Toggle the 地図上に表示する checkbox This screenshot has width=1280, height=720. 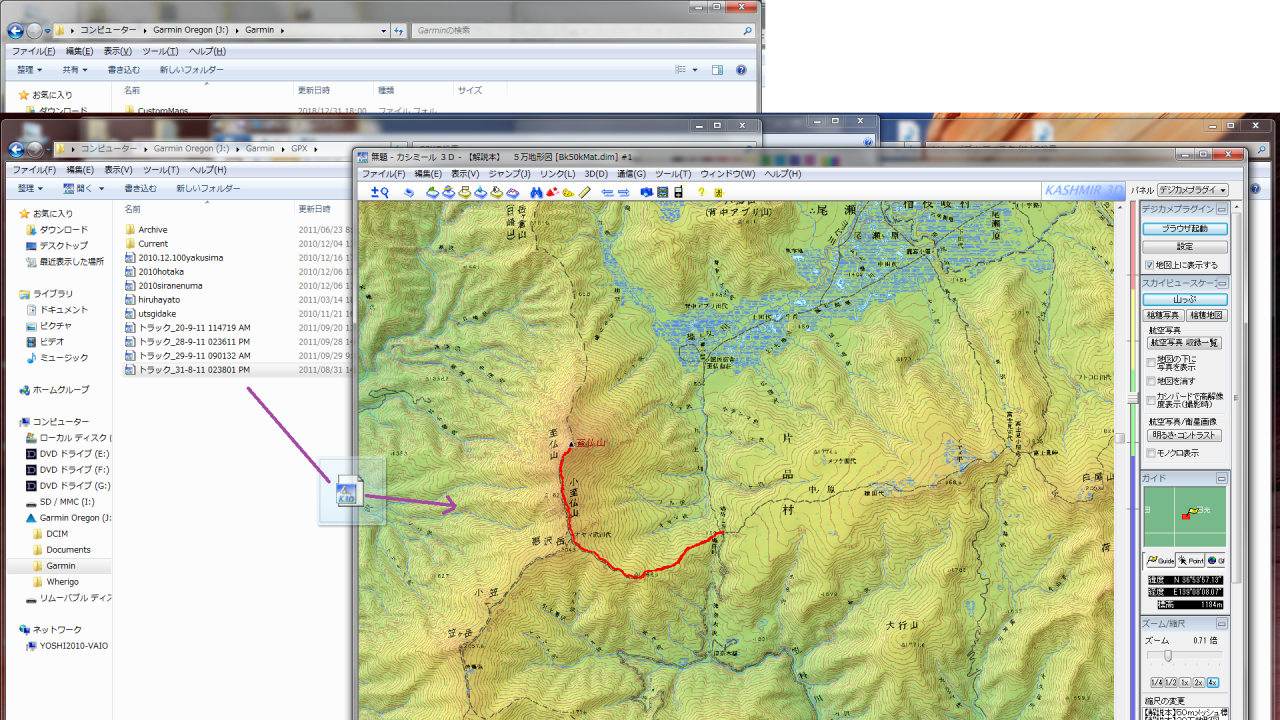point(1150,265)
